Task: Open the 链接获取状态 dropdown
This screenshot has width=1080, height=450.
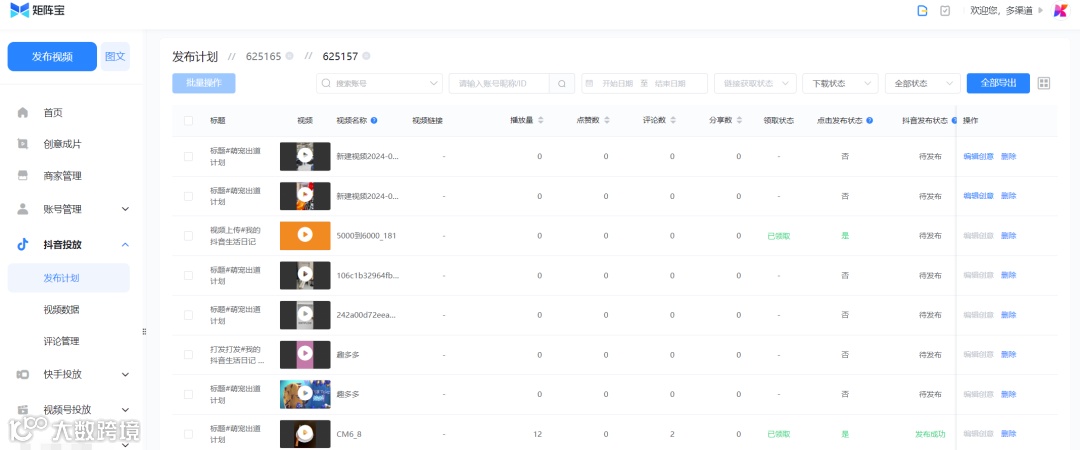Action: coord(756,83)
